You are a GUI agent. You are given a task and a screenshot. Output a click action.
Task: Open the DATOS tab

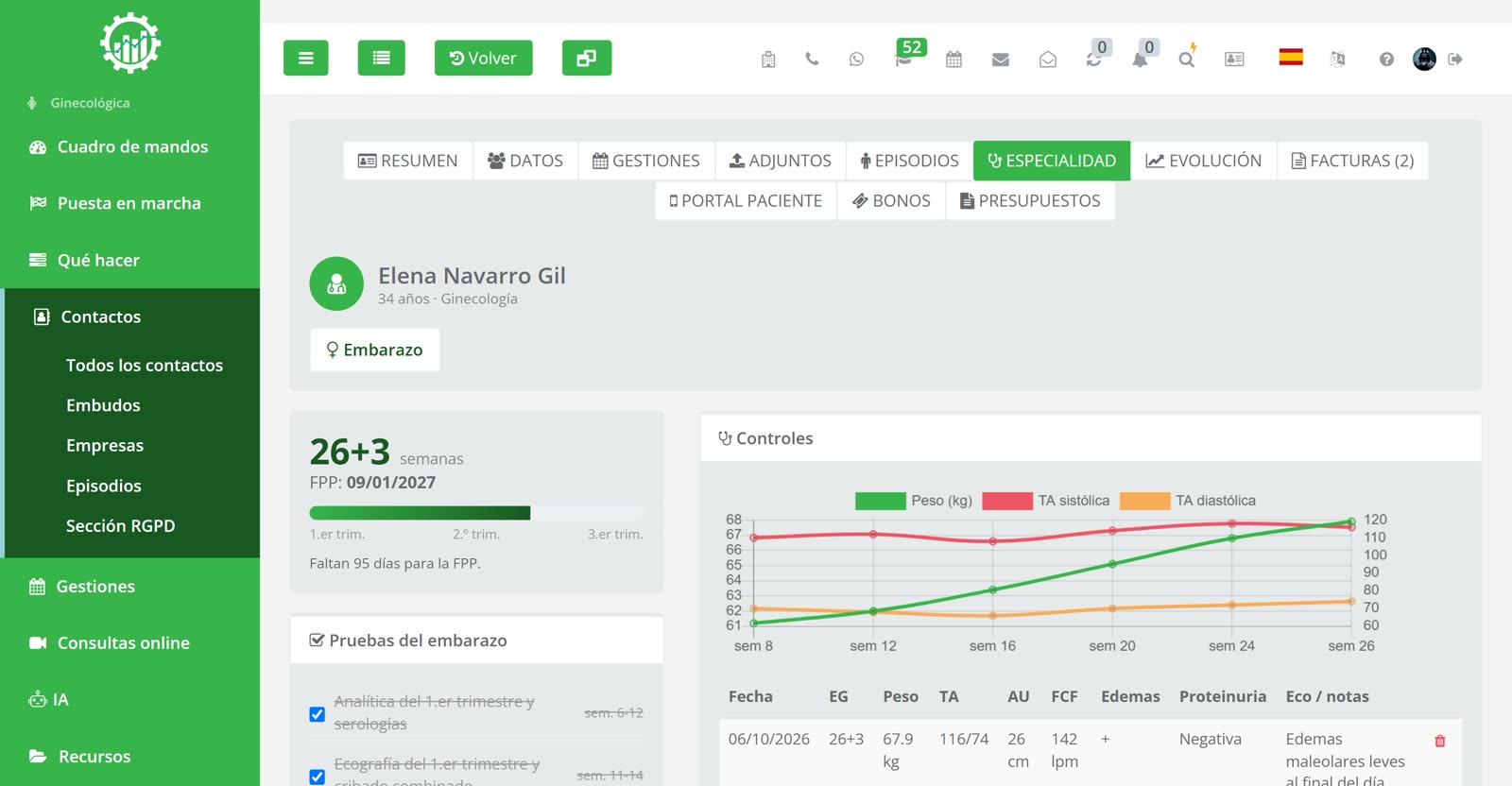525,161
